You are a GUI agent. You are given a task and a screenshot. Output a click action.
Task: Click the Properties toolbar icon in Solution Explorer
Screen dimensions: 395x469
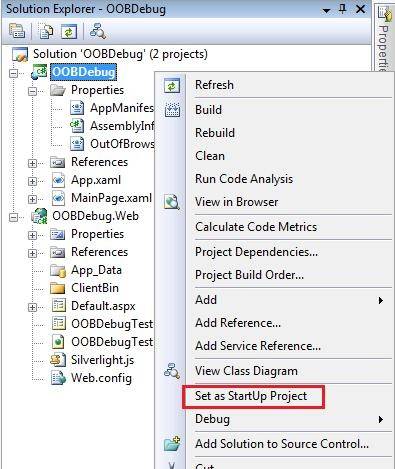pos(17,32)
